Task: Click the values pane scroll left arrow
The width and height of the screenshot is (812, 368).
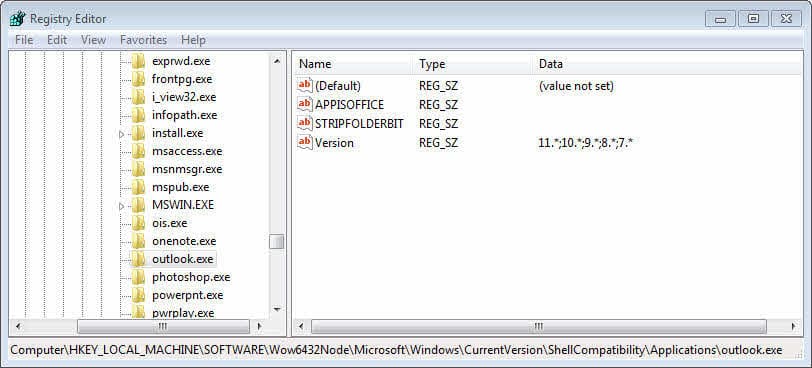Action: pyautogui.click(x=301, y=327)
